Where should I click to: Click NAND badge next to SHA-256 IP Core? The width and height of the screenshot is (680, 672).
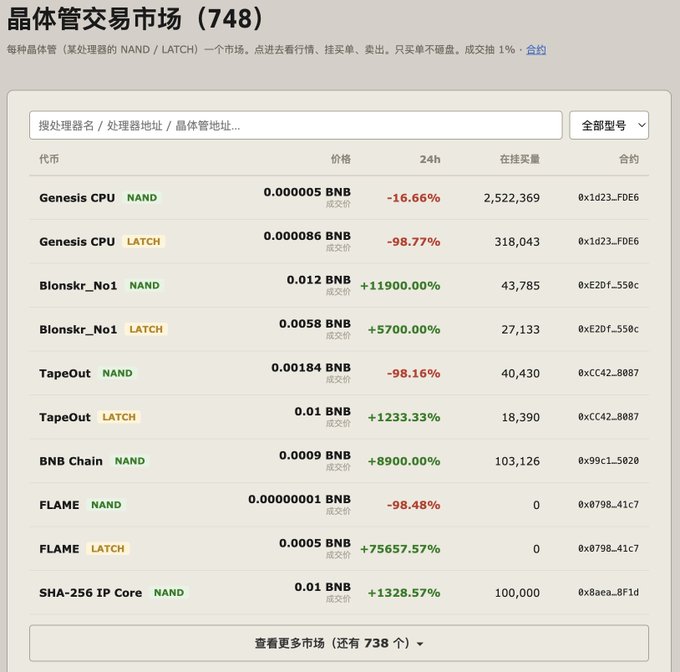[x=169, y=592]
